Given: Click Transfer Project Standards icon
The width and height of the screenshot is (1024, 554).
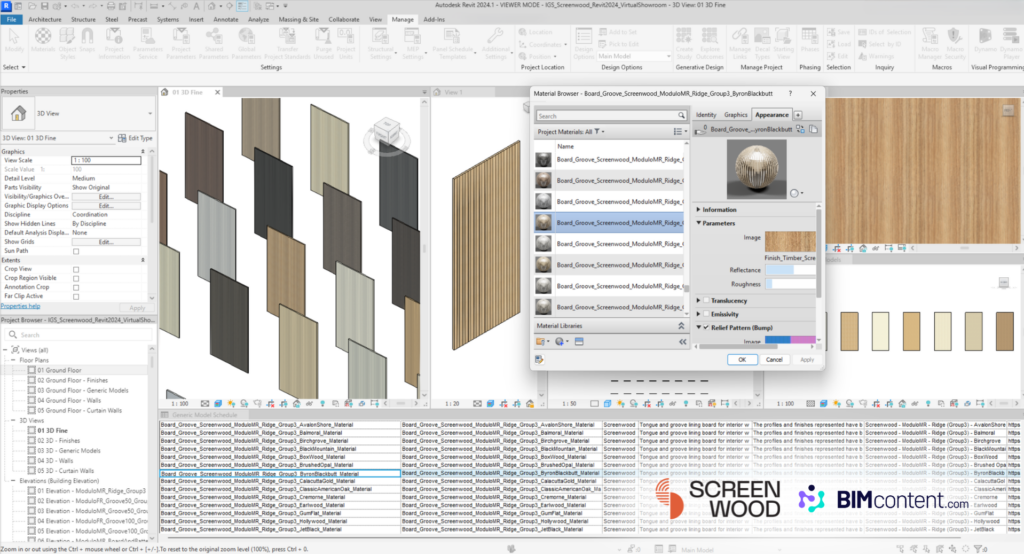Looking at the screenshot, I should click(287, 36).
